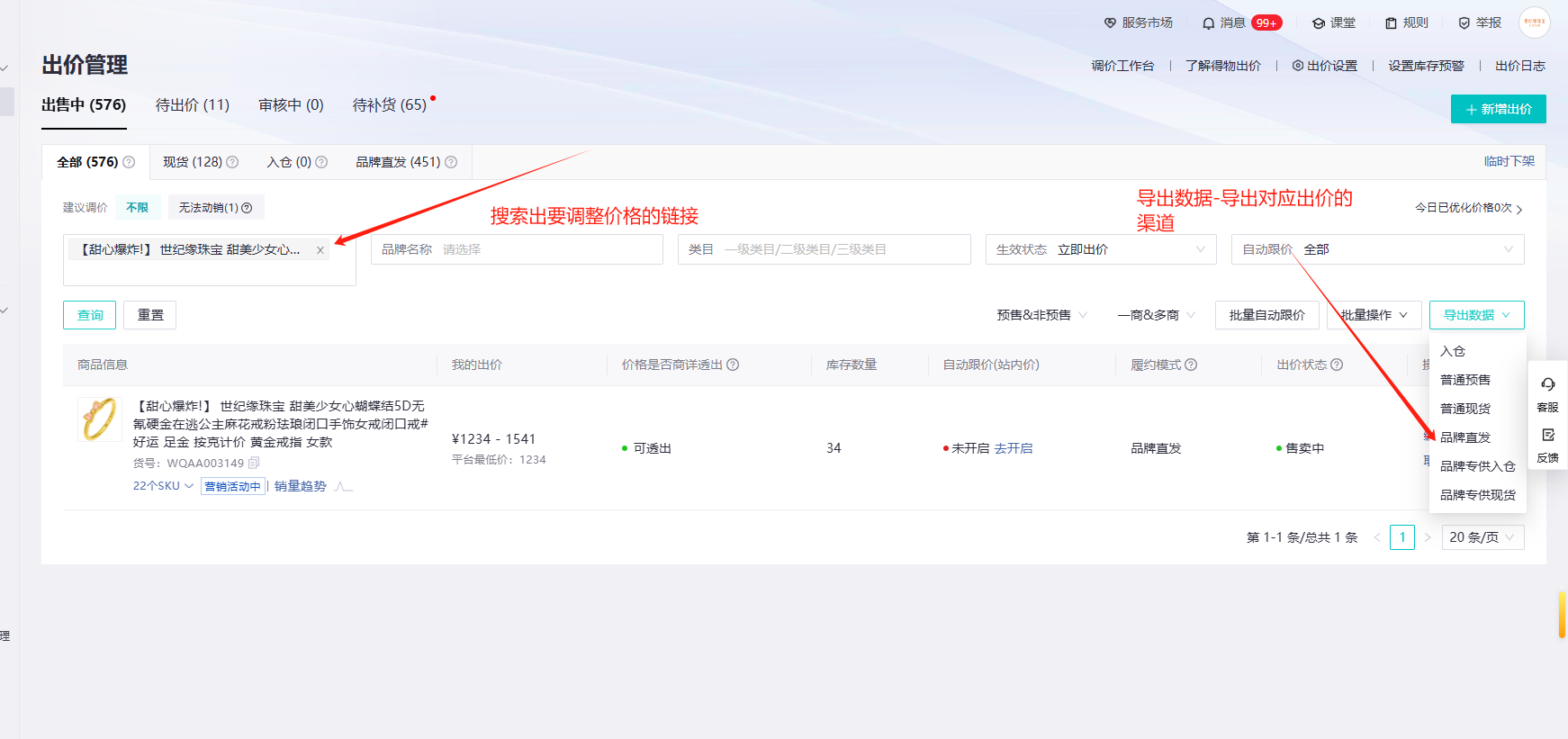Open the 反馈 feedback icon

pos(1547,436)
